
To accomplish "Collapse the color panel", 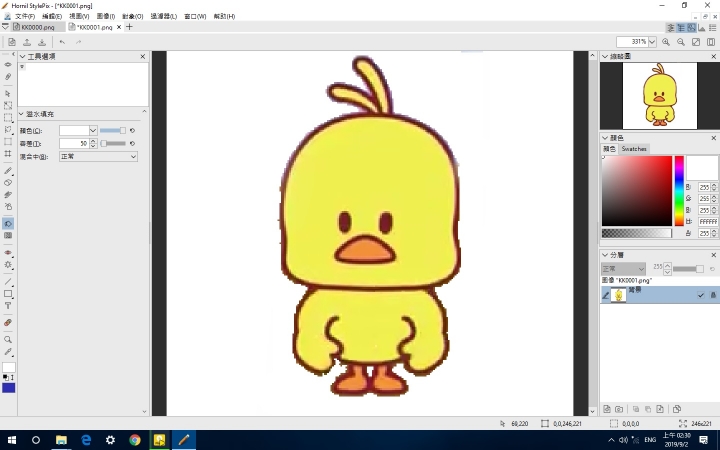I will click(x=605, y=138).
